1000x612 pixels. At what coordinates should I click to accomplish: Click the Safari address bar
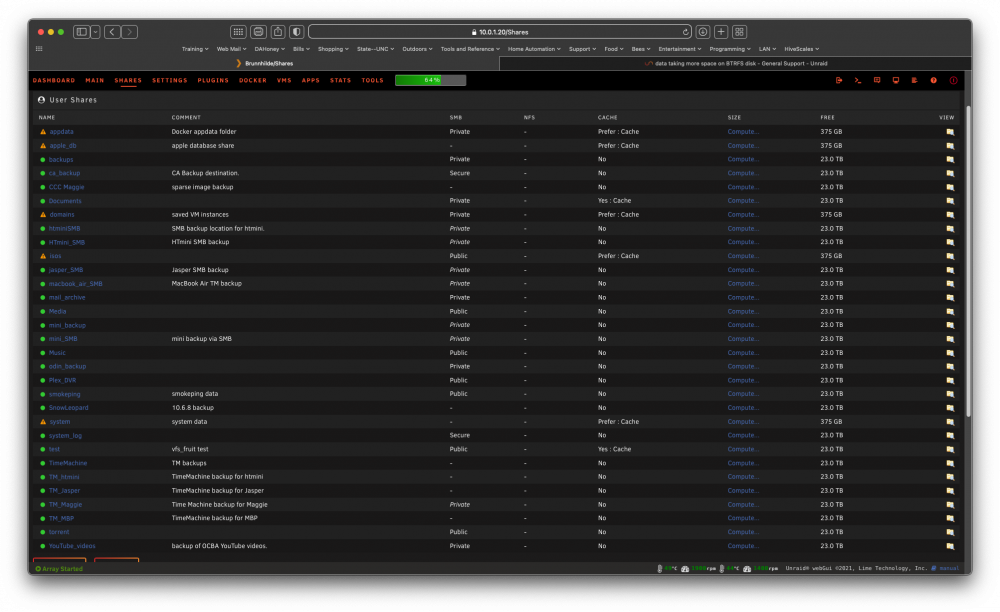500,32
